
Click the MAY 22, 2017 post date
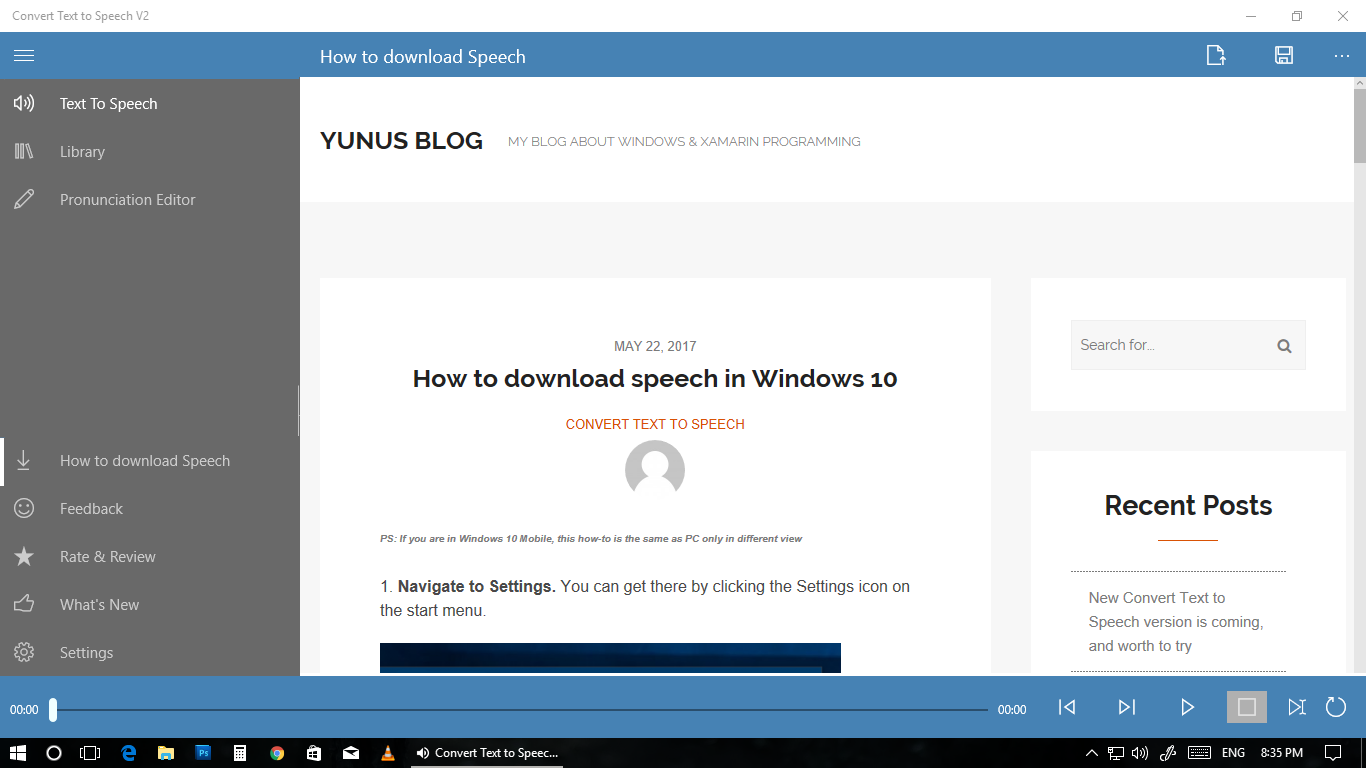pos(655,346)
